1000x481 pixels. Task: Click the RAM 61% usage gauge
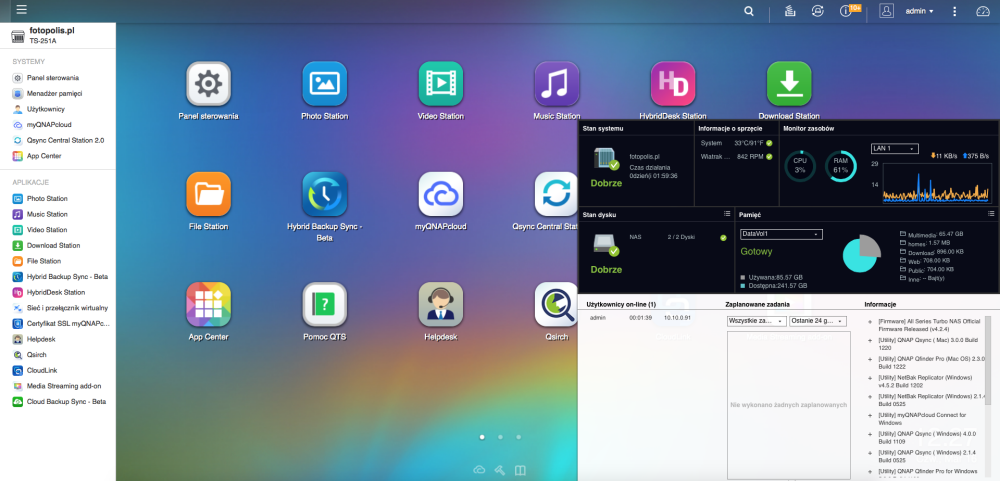(841, 166)
